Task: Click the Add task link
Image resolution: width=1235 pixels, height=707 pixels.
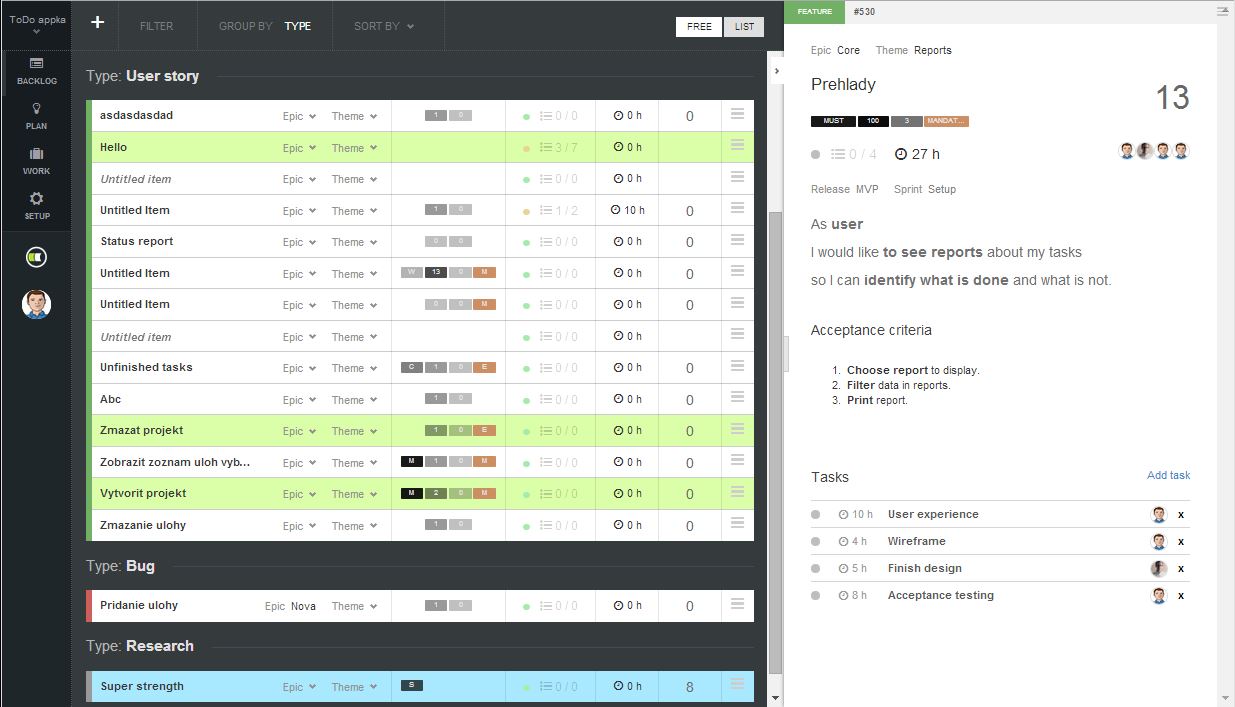Action: pos(1168,475)
